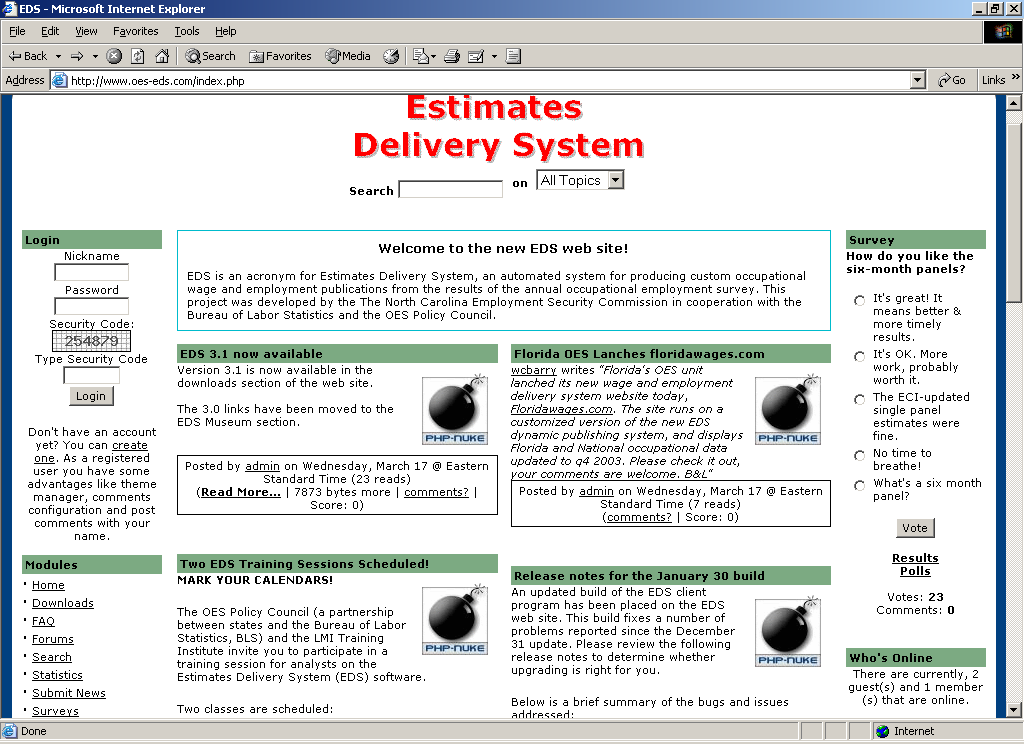Screen dimensions: 1024x744
Task: Click the Nickname input field
Action: (x=91, y=272)
